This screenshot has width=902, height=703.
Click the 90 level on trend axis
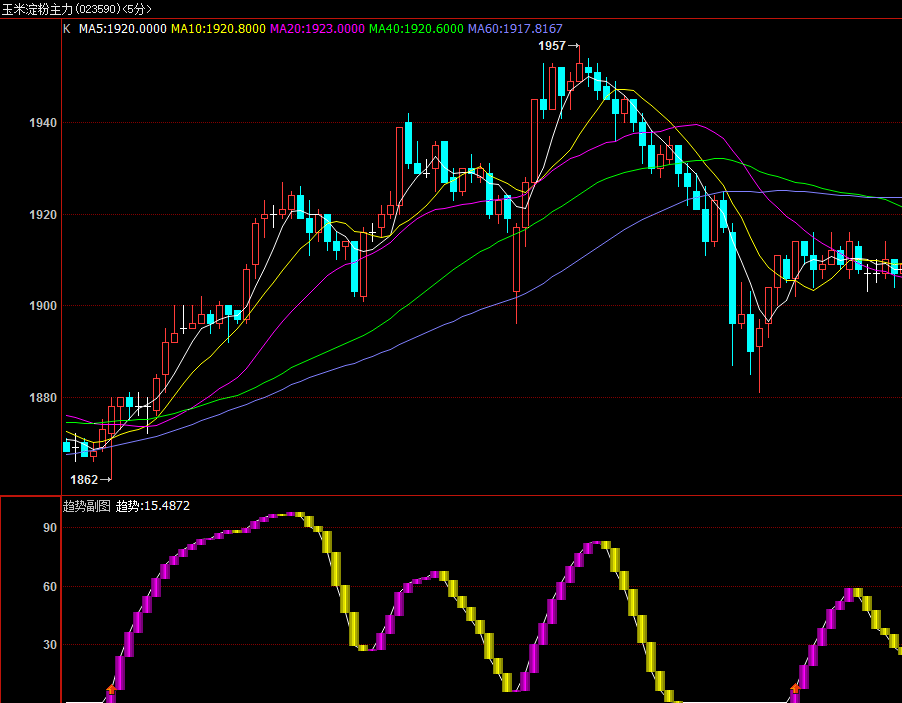pyautogui.click(x=50, y=528)
